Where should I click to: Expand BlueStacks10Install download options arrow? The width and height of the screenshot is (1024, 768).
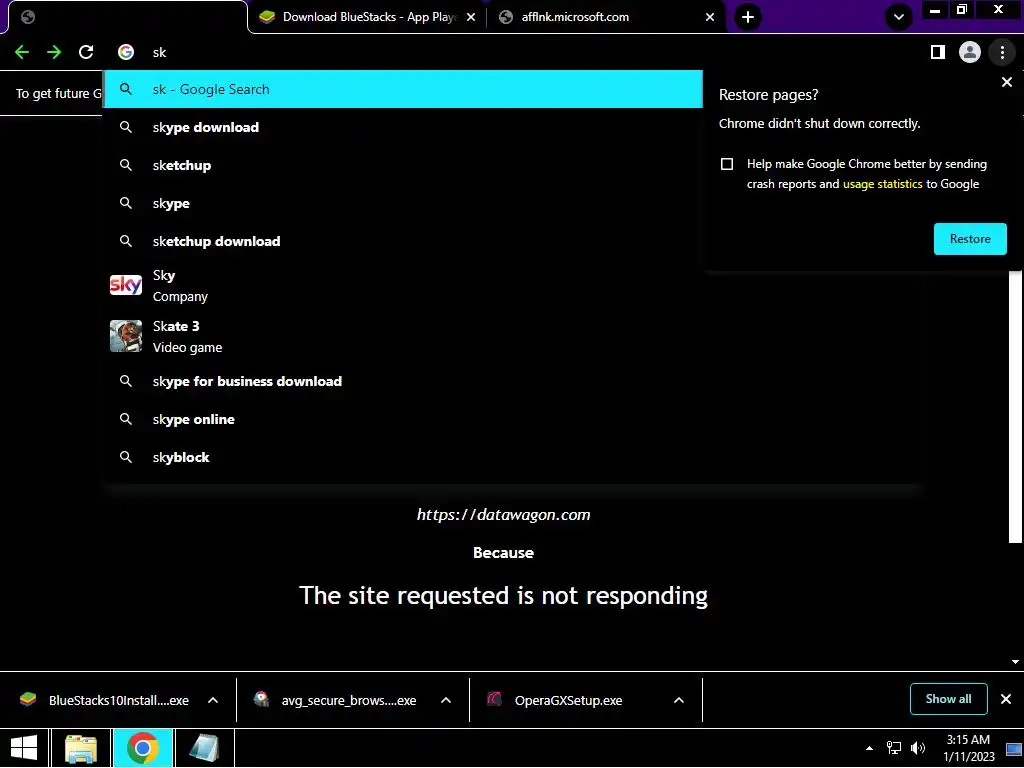pyautogui.click(x=213, y=700)
